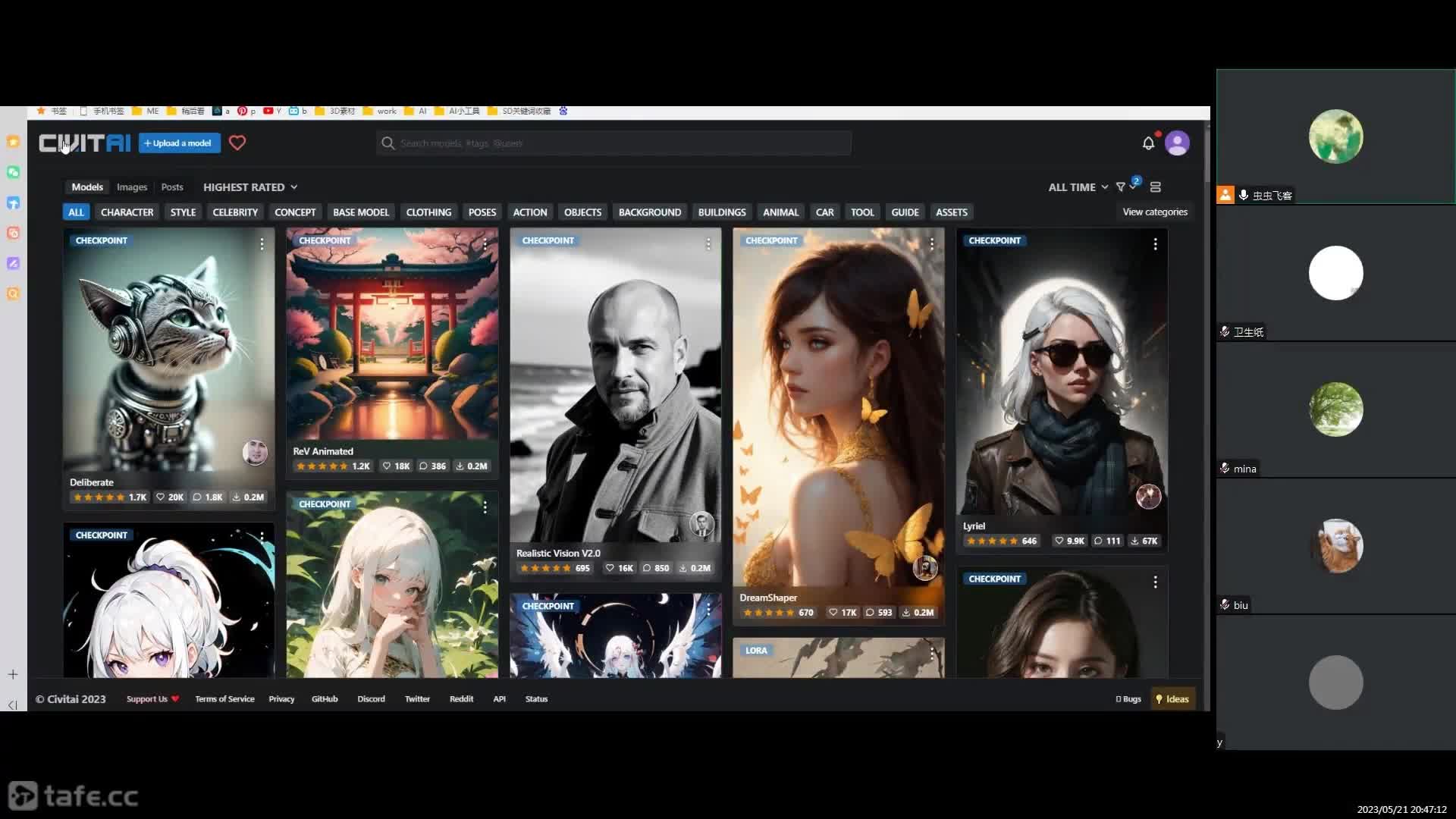Image resolution: width=1456 pixels, height=819 pixels.
Task: Open Lyriel creator avatar
Action: 1148,497
